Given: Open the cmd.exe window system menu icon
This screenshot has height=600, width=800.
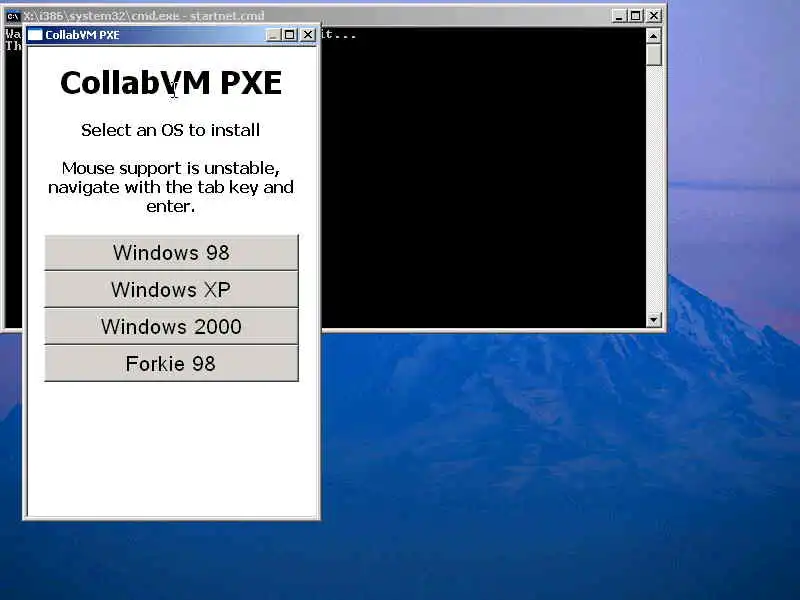Looking at the screenshot, I should (x=13, y=16).
